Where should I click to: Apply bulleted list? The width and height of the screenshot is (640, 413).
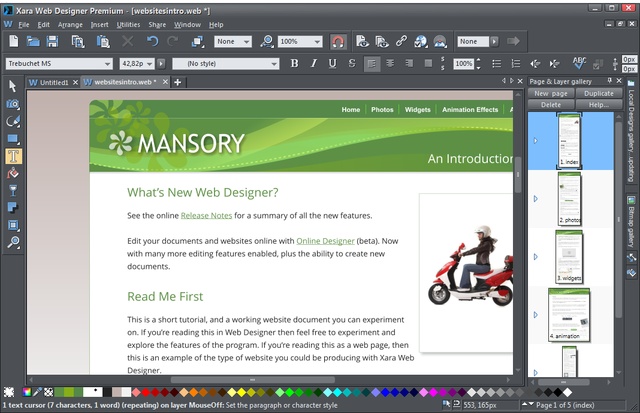click(497, 64)
